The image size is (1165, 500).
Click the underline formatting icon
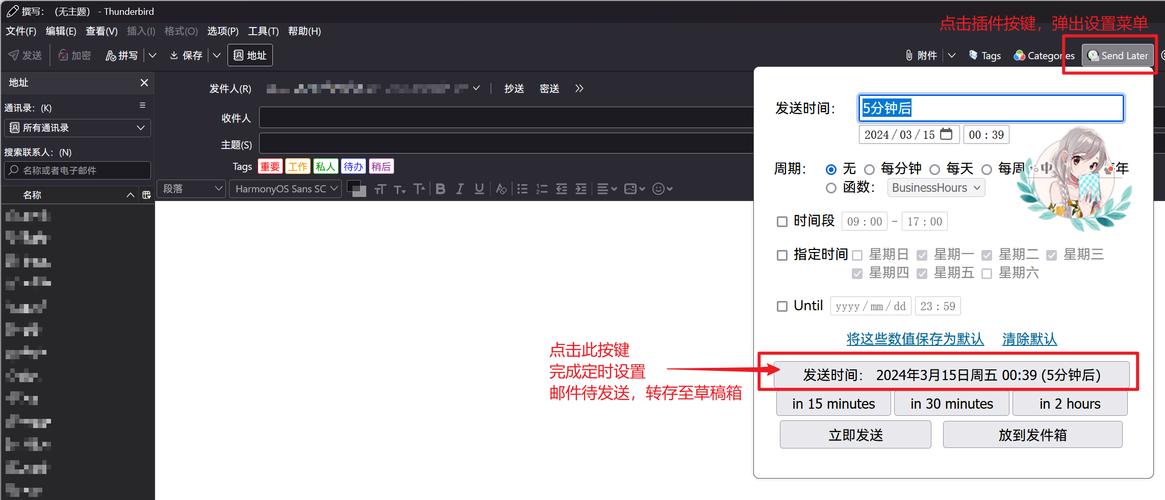(479, 189)
